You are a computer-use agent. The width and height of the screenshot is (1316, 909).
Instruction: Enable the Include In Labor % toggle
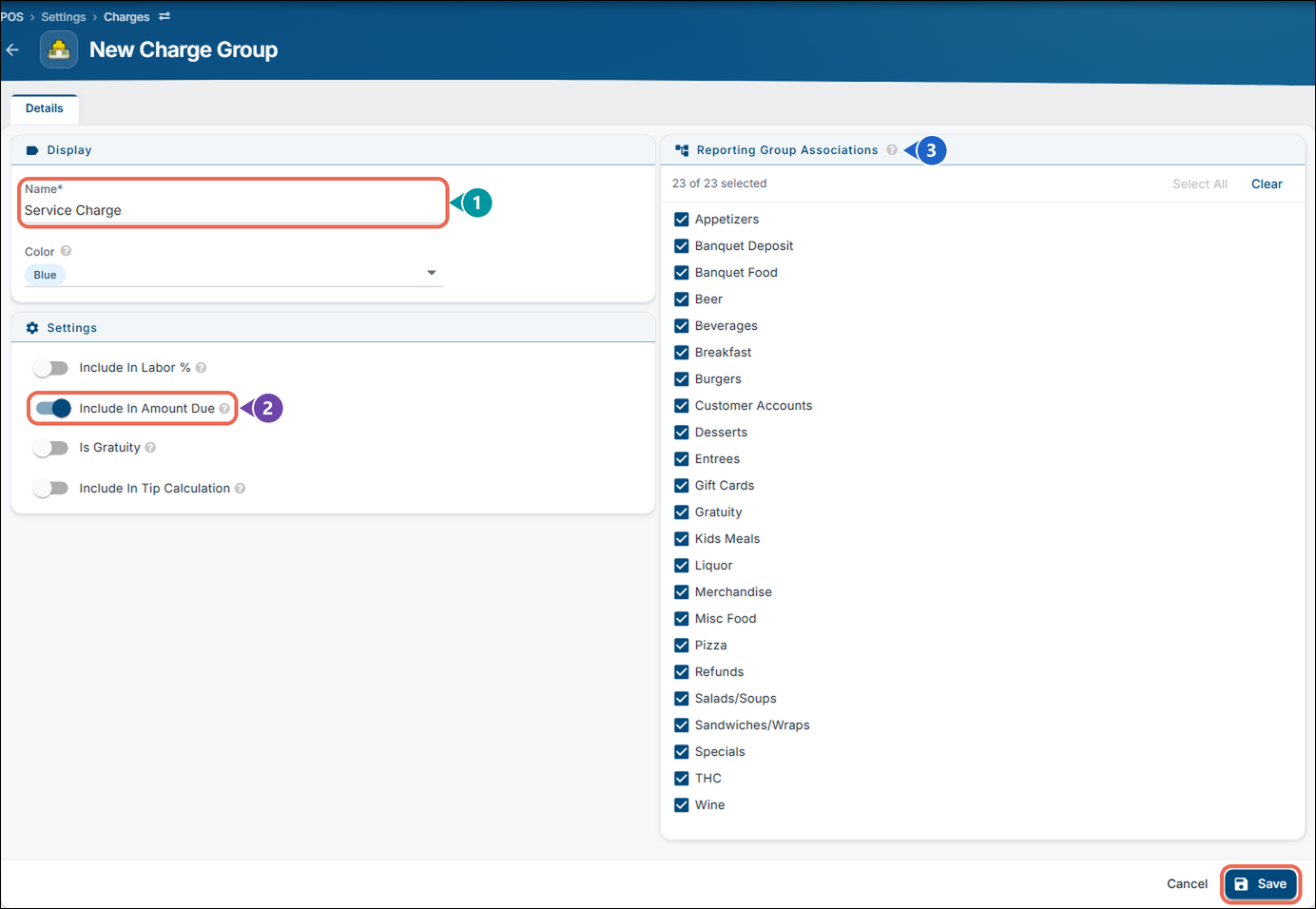[50, 367]
